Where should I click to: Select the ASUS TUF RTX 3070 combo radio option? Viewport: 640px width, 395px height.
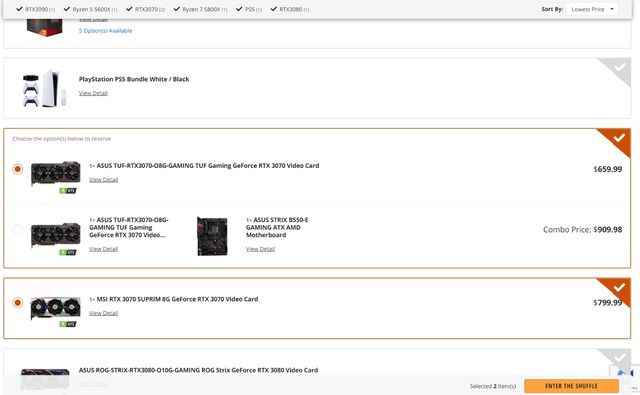[18, 230]
